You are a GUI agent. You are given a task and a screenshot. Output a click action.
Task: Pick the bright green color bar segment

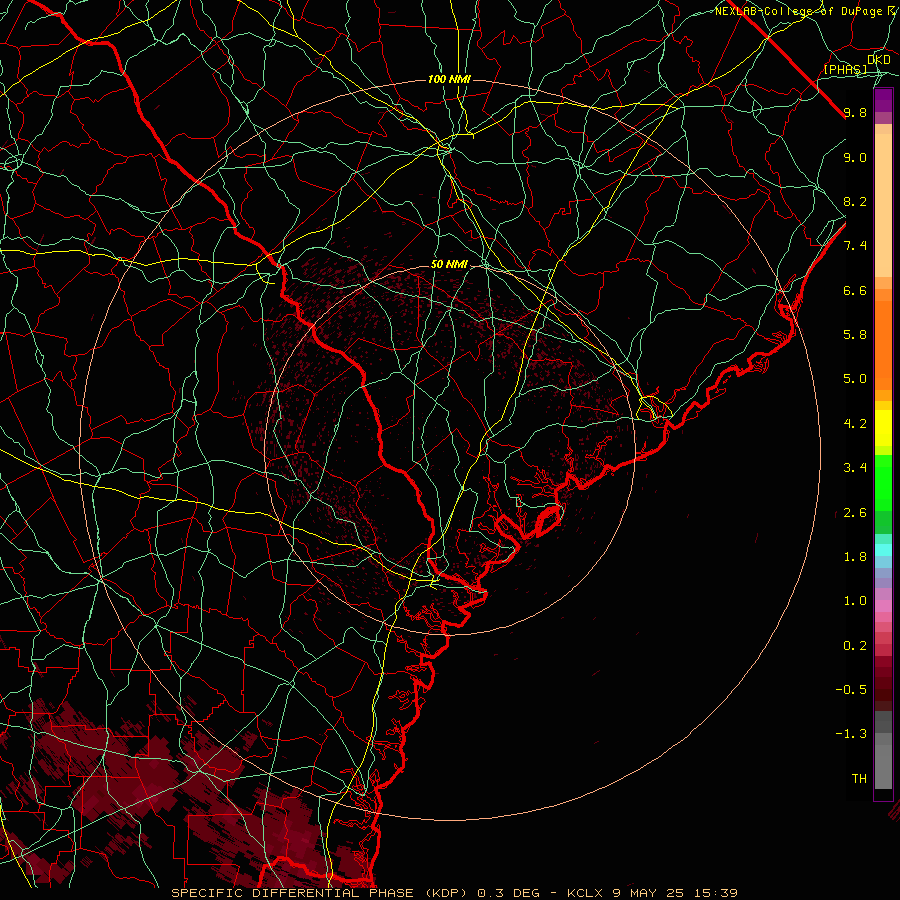point(883,483)
